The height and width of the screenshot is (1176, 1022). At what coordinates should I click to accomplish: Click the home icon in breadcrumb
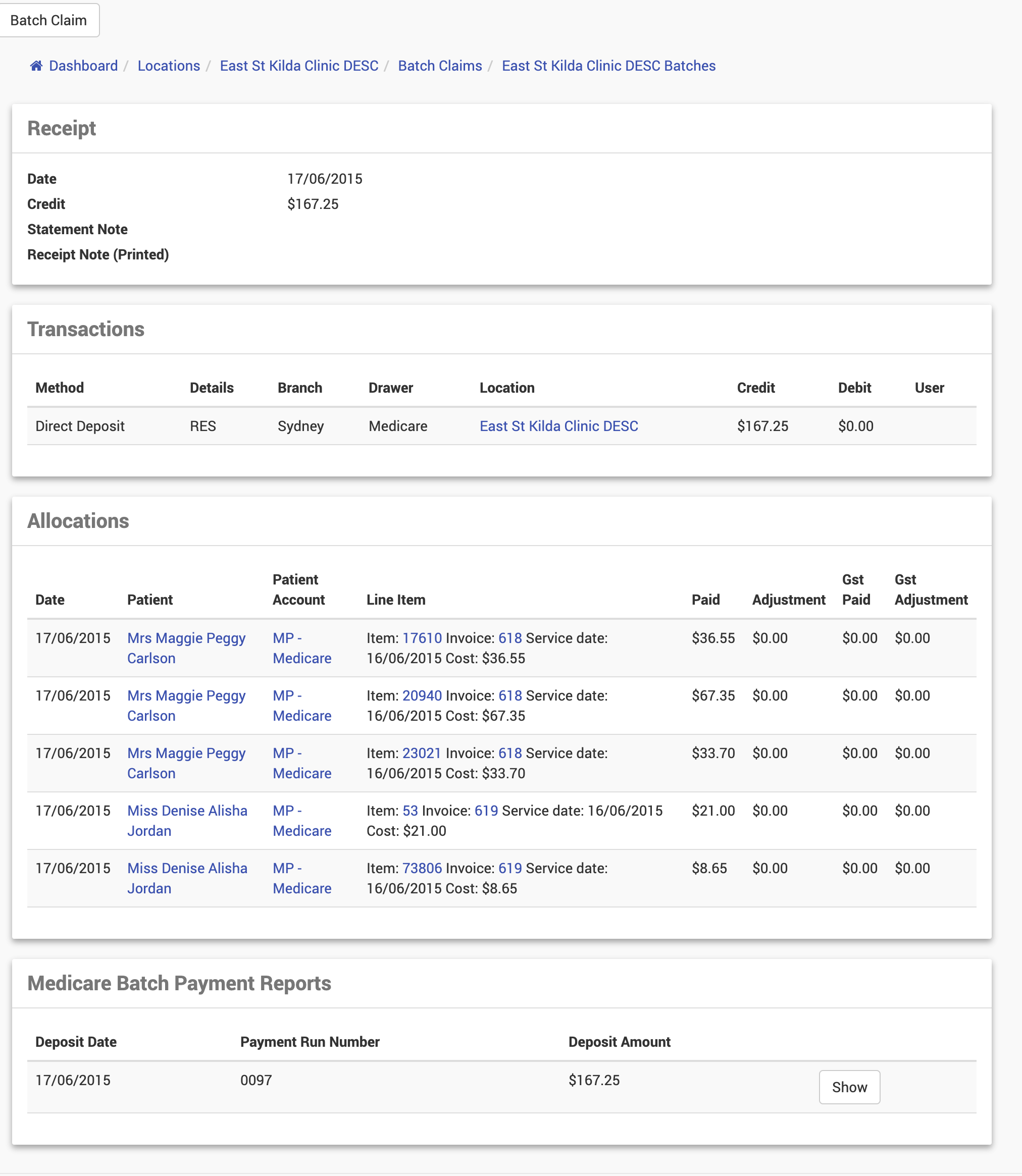pos(36,66)
